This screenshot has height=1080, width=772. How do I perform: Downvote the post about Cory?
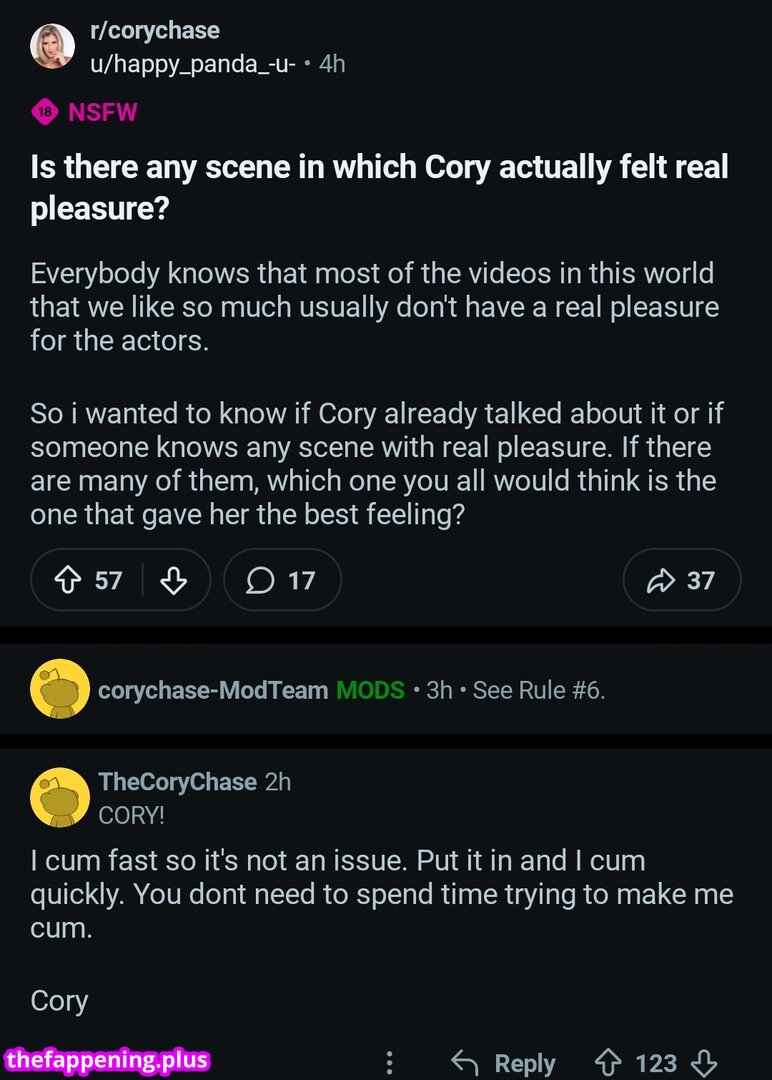[x=174, y=581]
